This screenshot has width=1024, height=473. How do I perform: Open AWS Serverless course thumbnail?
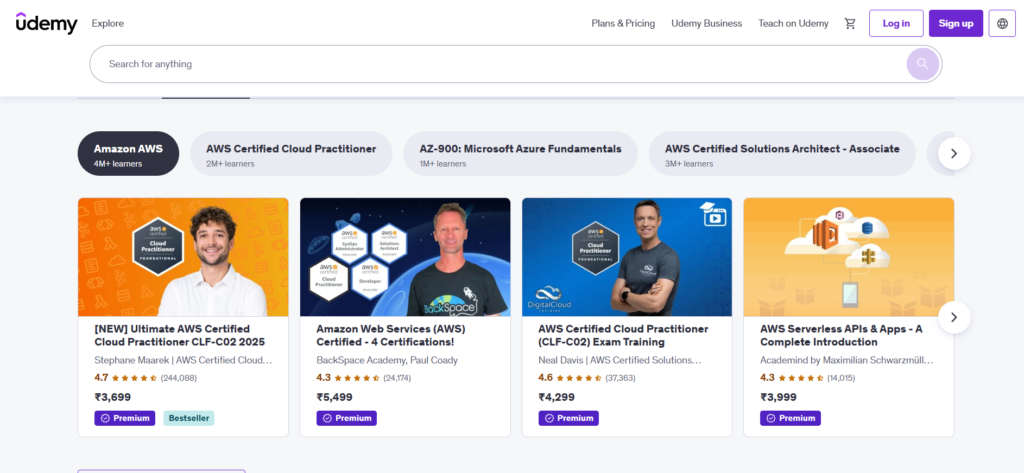coord(849,257)
